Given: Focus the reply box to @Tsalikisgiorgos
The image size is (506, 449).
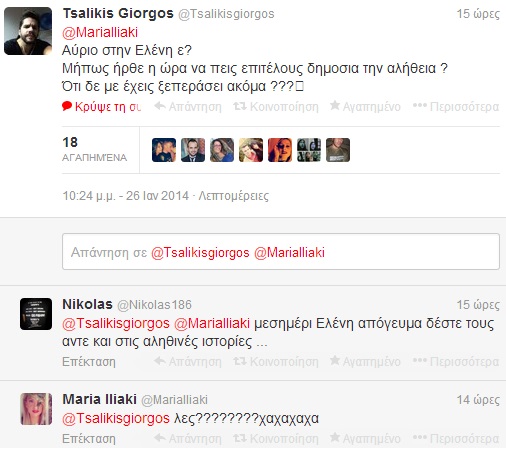Looking at the screenshot, I should pyautogui.click(x=281, y=252).
